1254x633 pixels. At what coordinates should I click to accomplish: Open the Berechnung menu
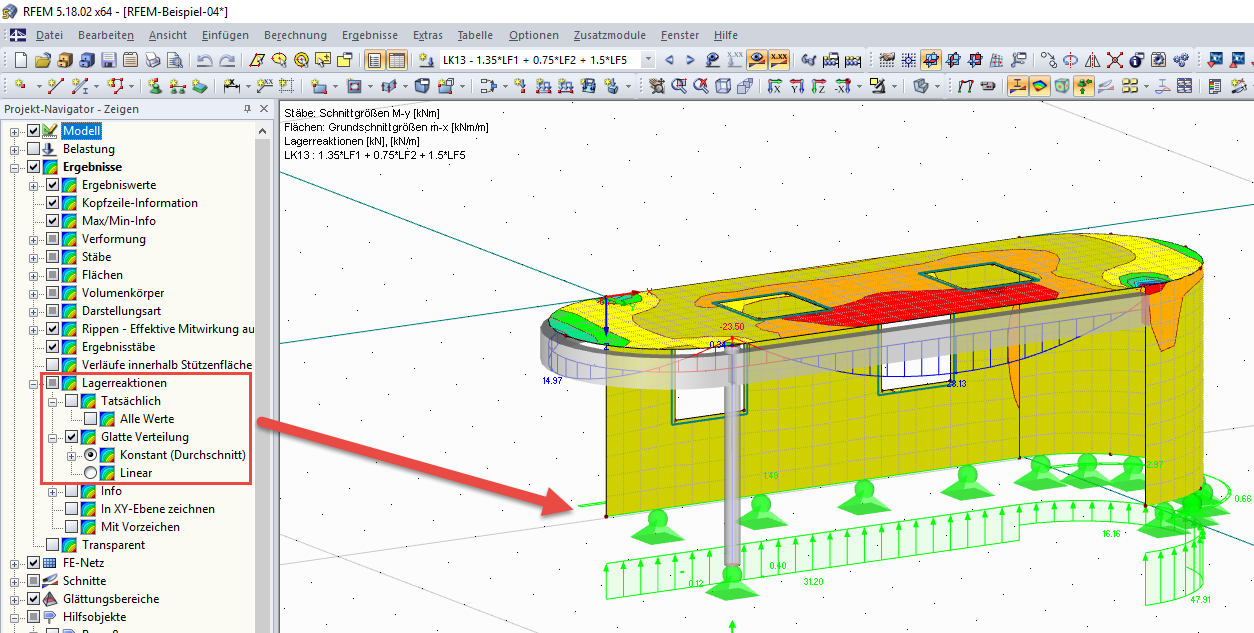tap(297, 35)
